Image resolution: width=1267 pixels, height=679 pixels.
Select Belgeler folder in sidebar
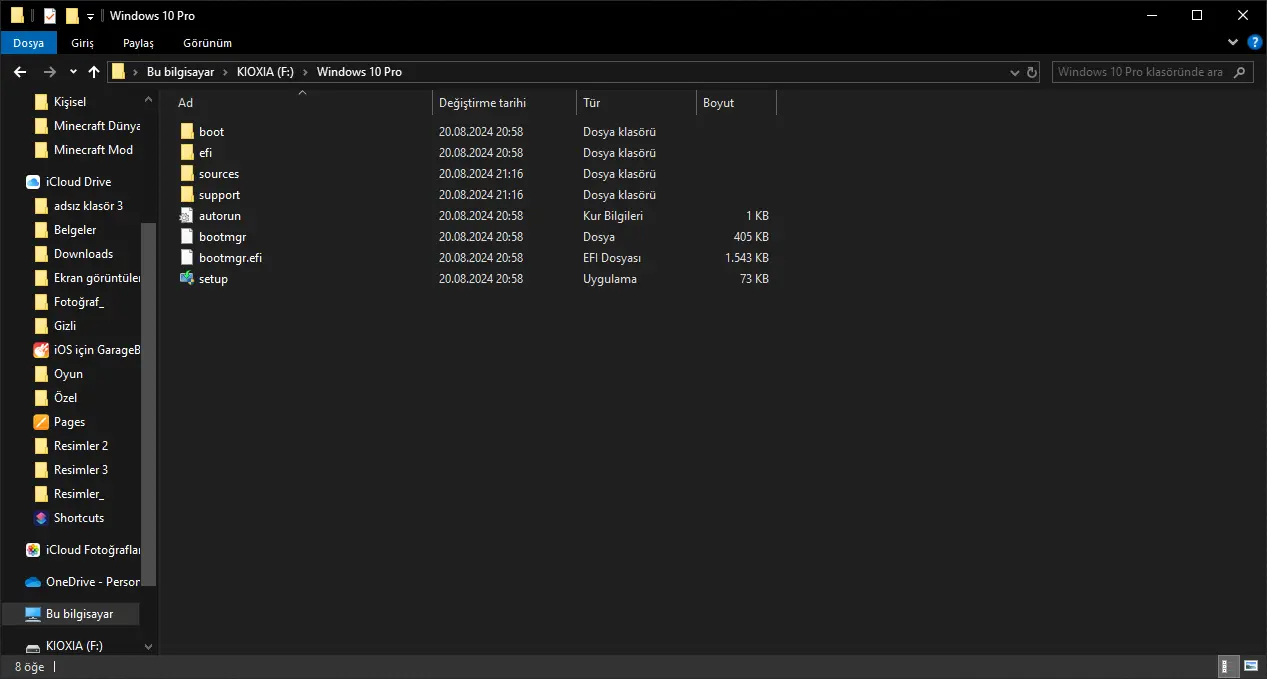click(75, 230)
